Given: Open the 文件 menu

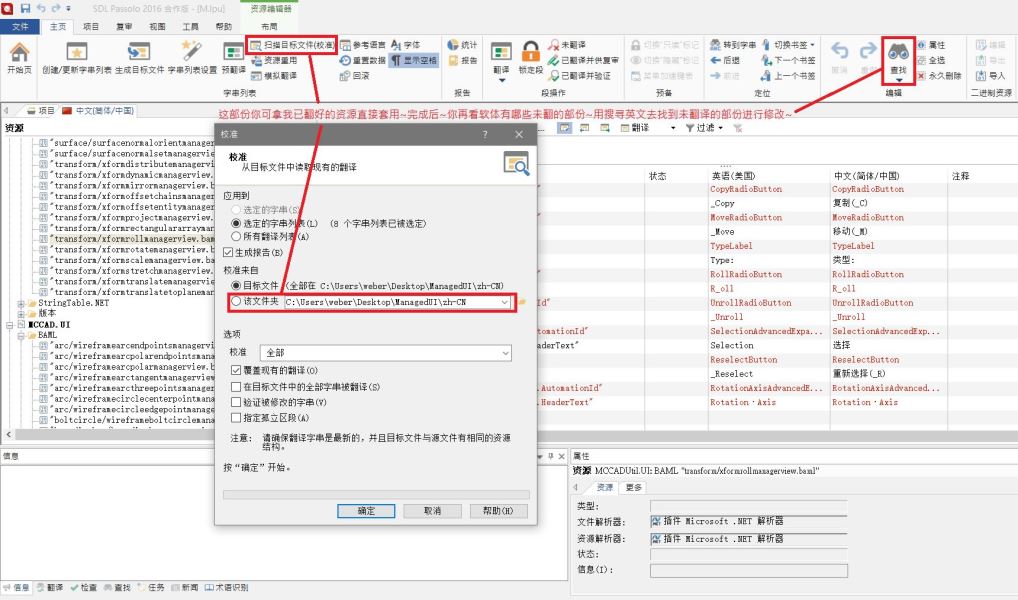Looking at the screenshot, I should [x=20, y=27].
